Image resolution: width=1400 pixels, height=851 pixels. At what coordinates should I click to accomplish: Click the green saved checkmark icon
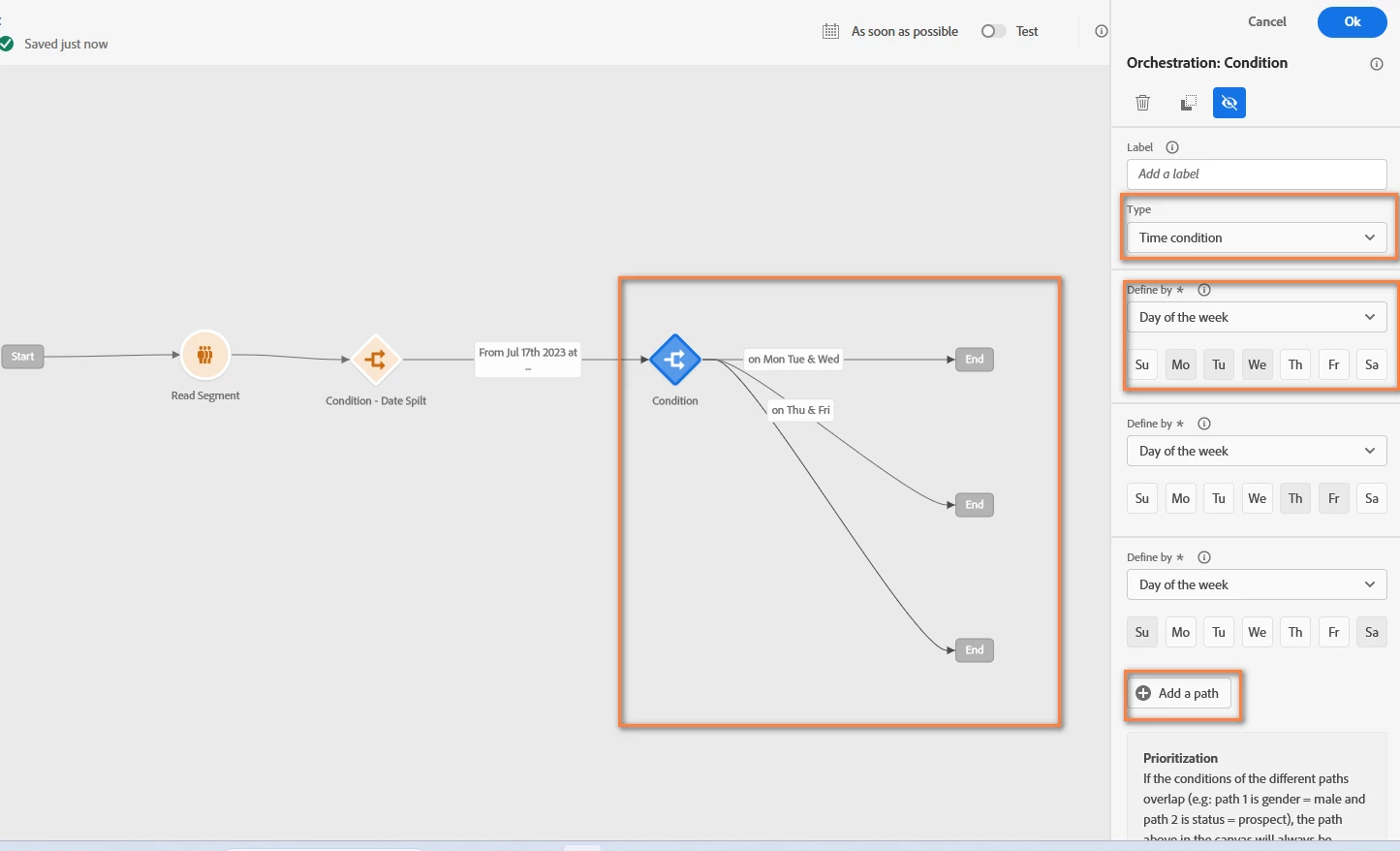click(x=7, y=44)
